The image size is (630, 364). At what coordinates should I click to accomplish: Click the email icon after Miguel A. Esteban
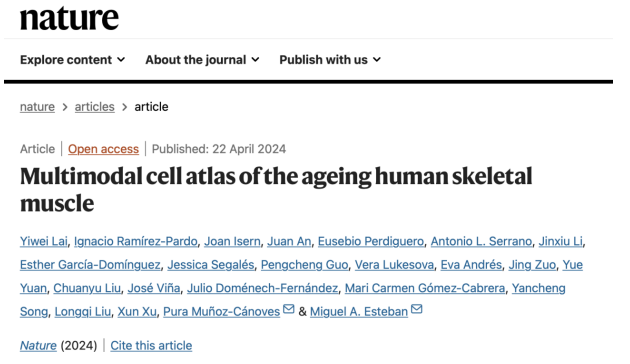pyautogui.click(x=417, y=309)
